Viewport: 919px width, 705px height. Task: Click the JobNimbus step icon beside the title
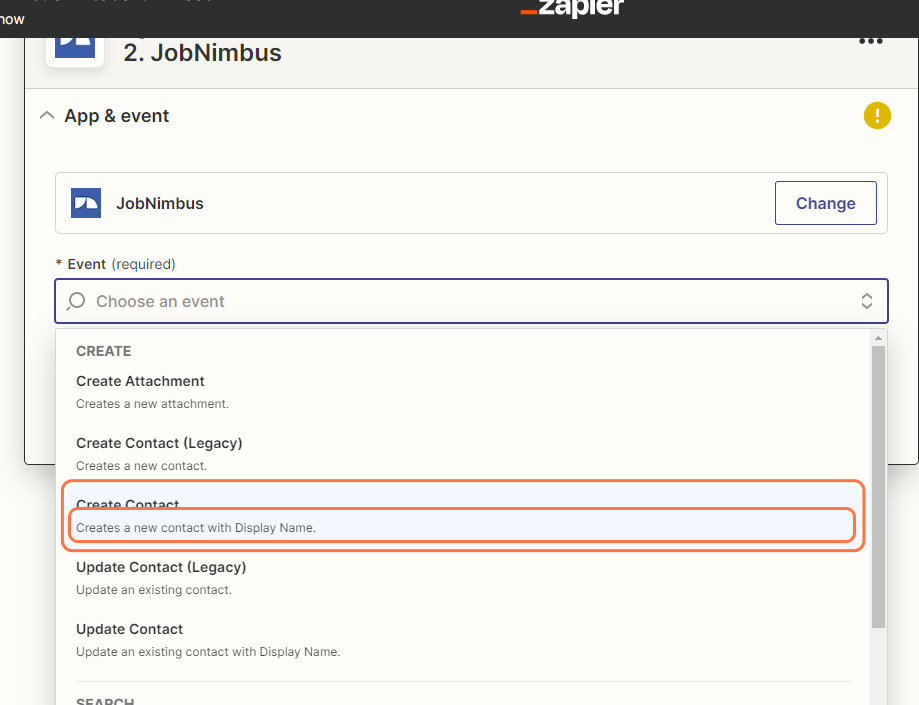point(75,46)
